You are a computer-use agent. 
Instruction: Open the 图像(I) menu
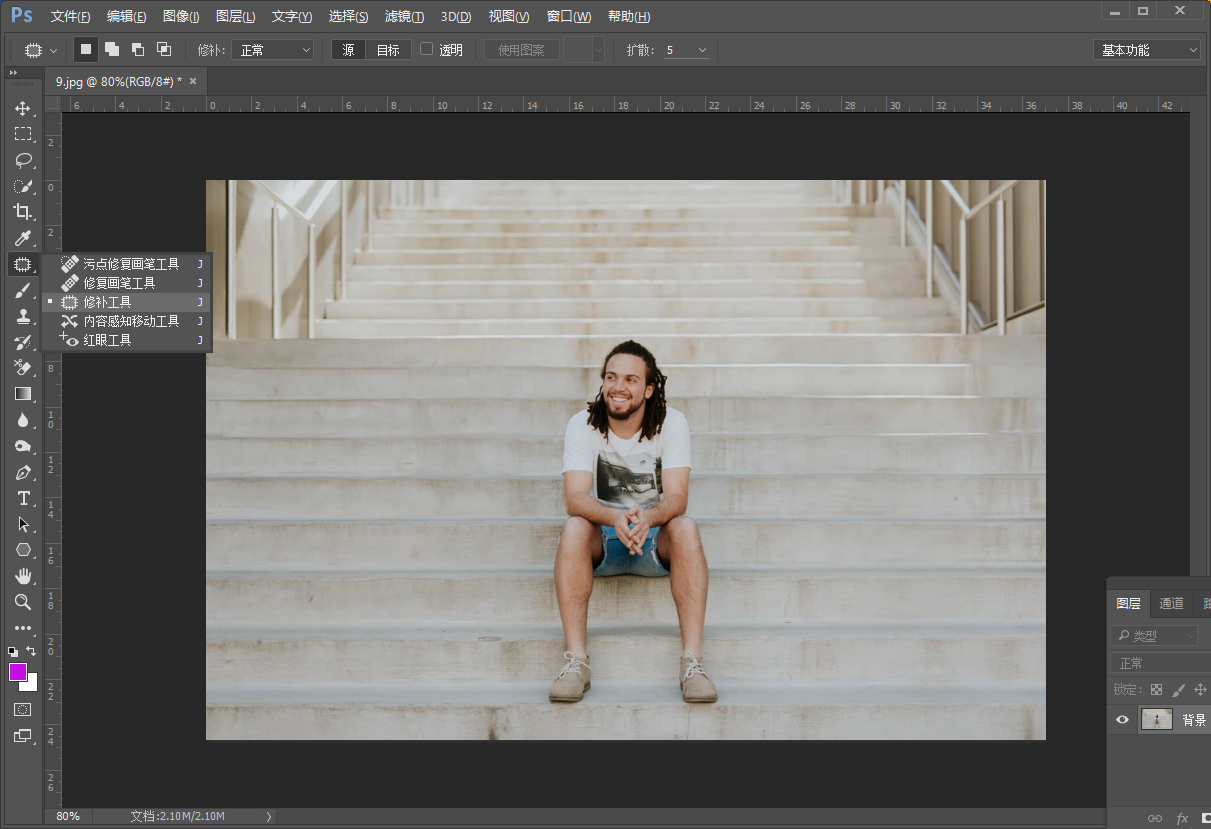pos(180,17)
